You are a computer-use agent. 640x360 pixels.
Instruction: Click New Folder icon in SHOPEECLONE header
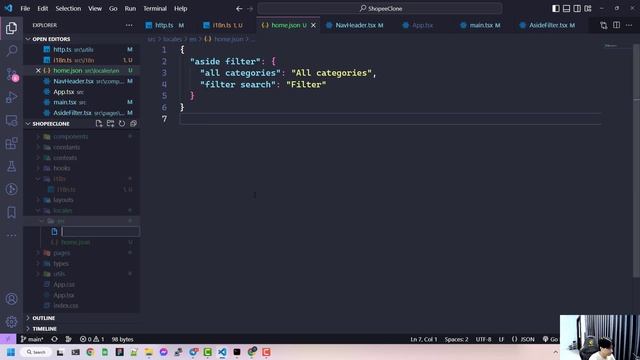coord(110,124)
